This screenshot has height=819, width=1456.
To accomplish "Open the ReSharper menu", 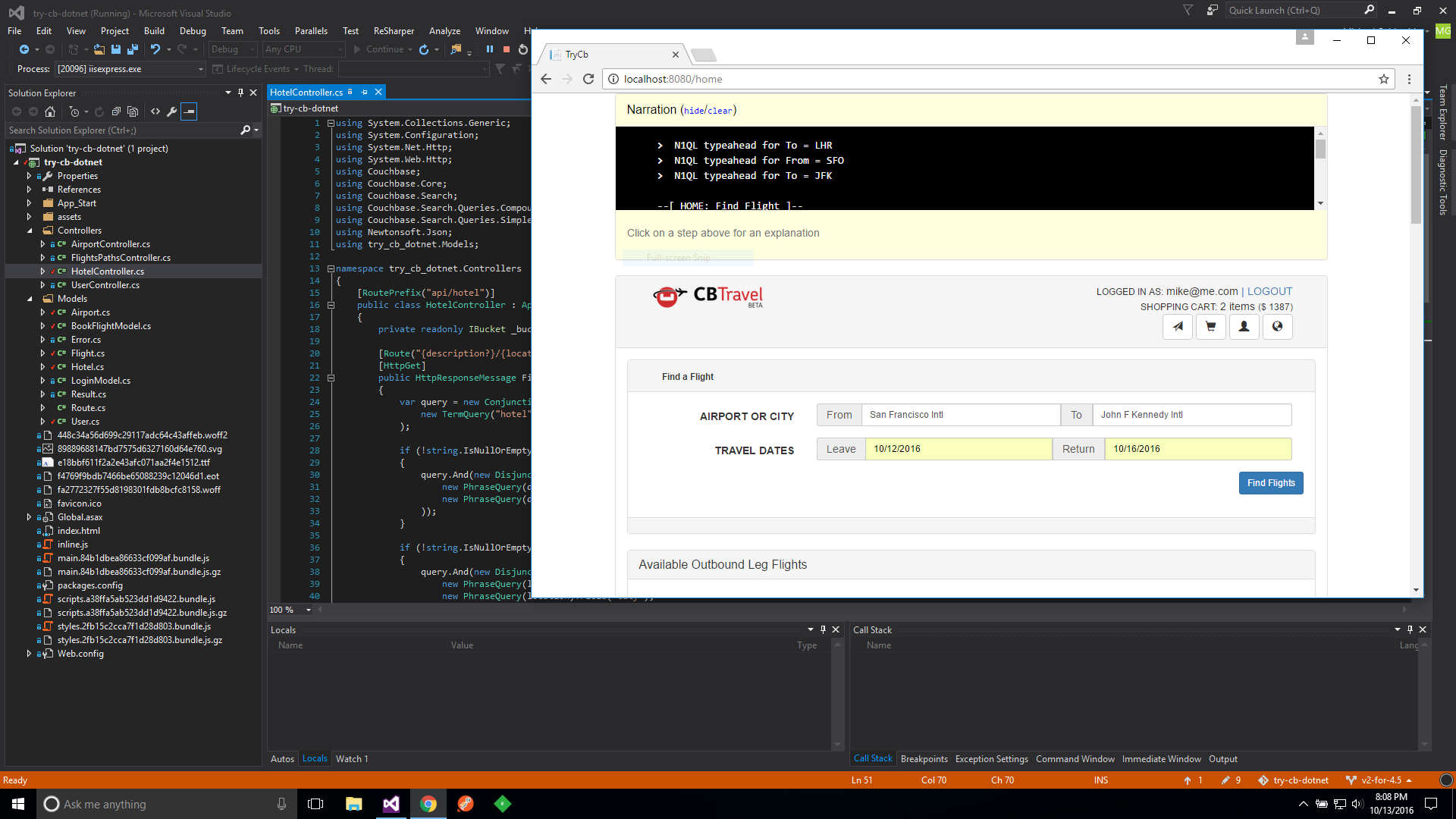I will pyautogui.click(x=394, y=31).
